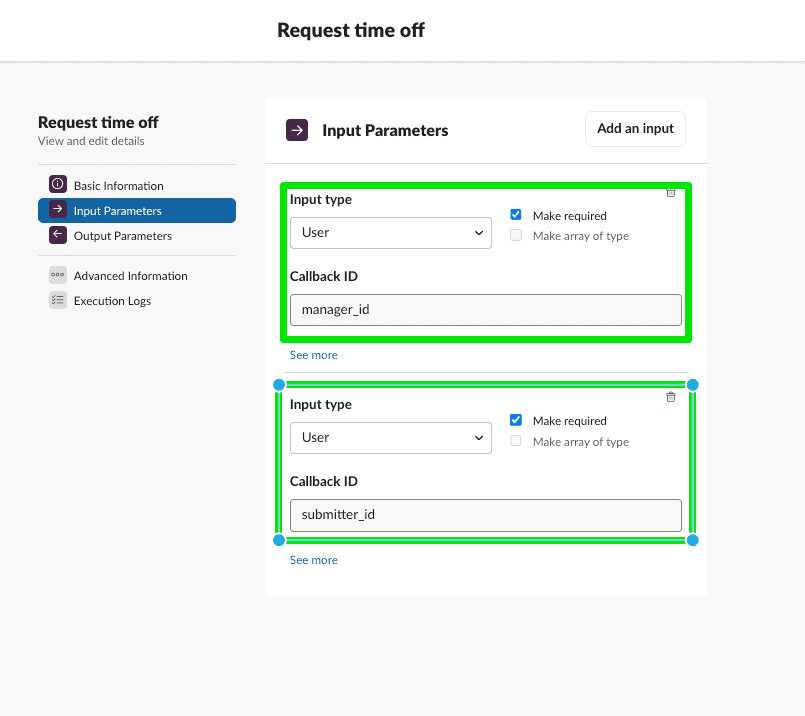Click the Input Parameters header arrow icon

coord(296,130)
